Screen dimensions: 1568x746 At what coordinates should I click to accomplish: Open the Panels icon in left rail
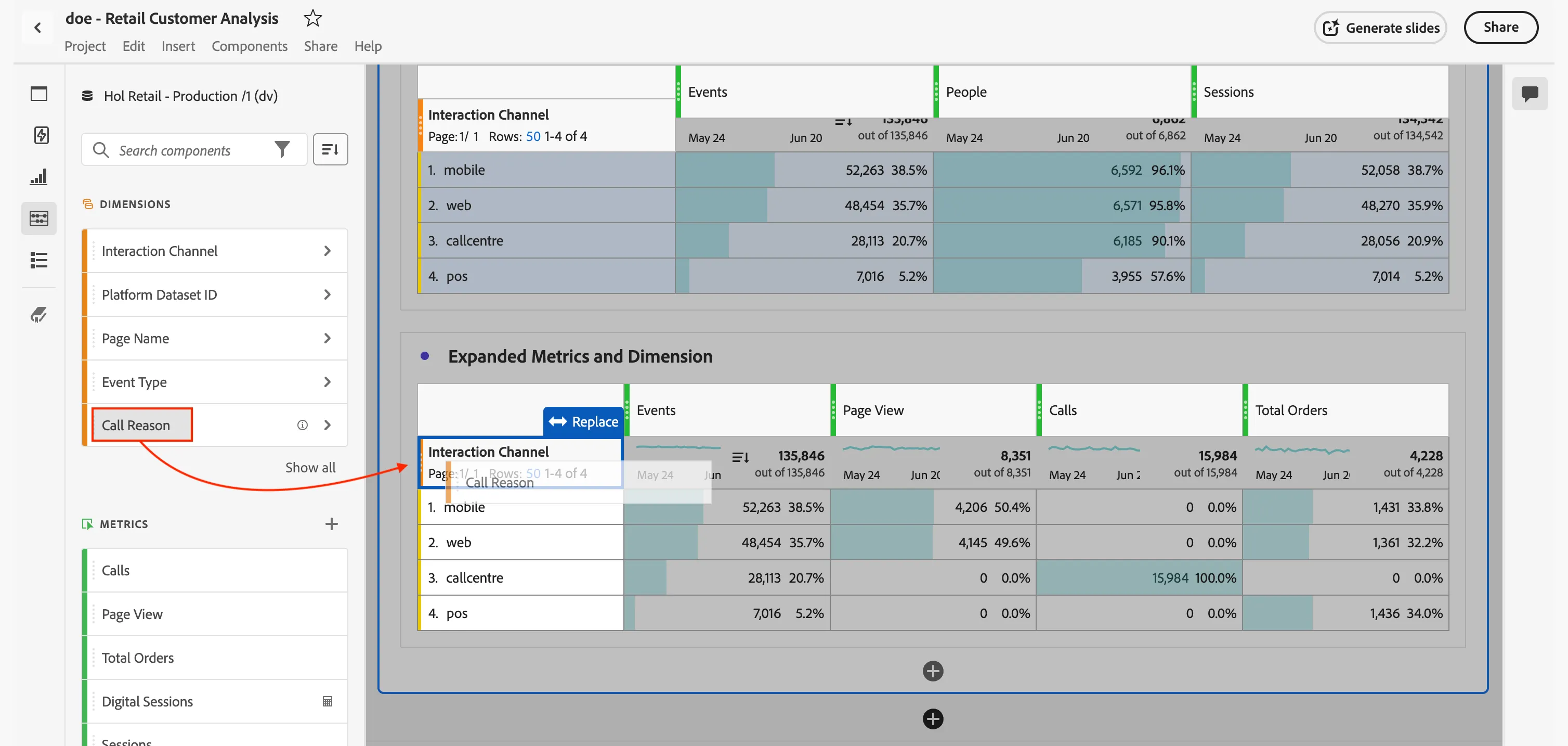click(39, 94)
